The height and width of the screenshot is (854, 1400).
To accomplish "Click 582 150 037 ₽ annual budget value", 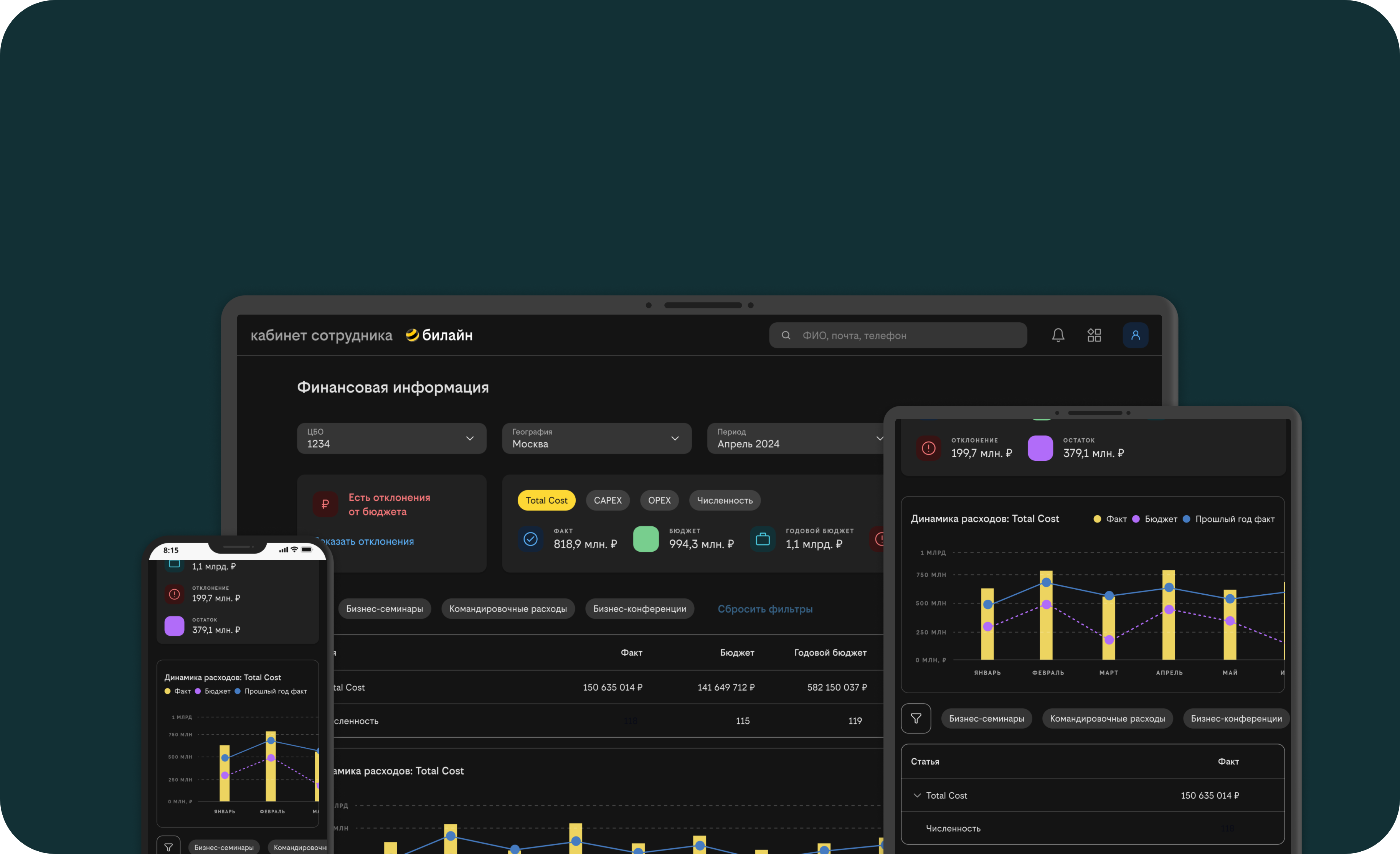I will tap(837, 687).
